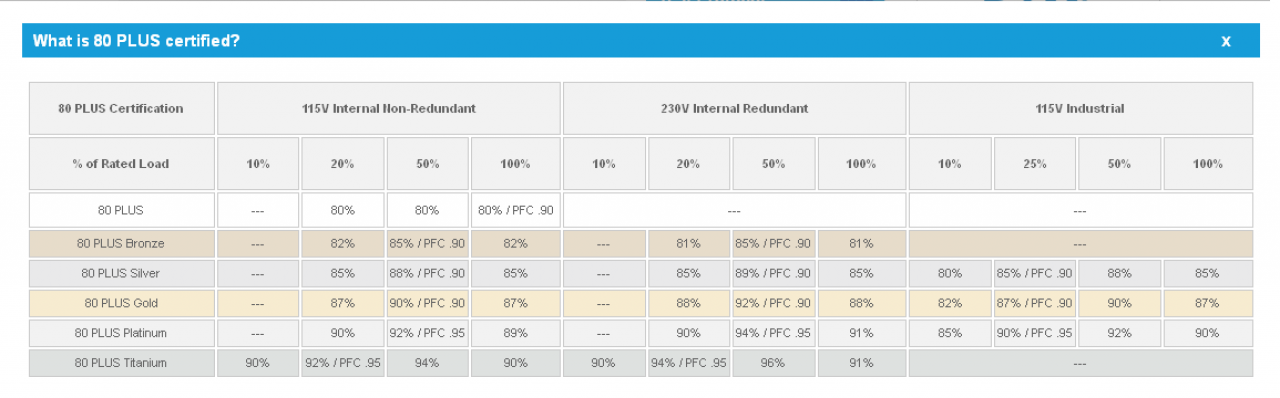This screenshot has height=398, width=1280.
Task: Click Silver row 89% / PFC .90 cell
Action: pyautogui.click(x=773, y=273)
